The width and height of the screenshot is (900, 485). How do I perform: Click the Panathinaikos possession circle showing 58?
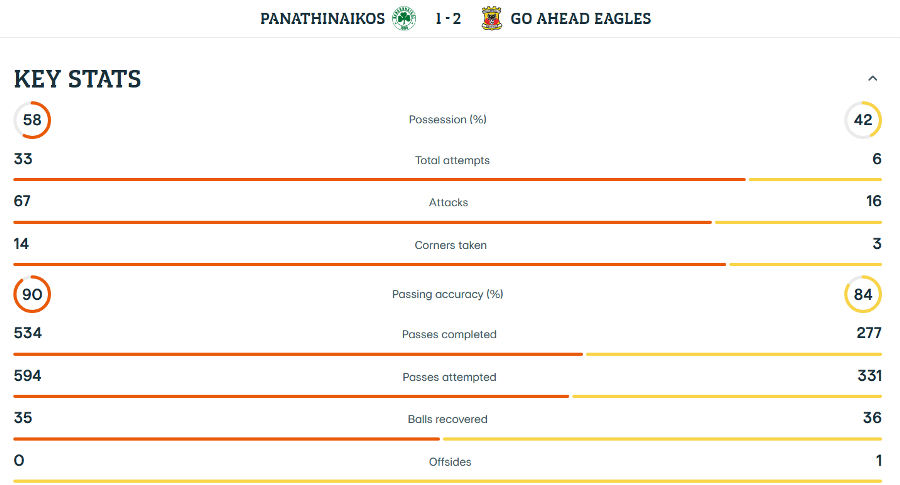coord(32,120)
